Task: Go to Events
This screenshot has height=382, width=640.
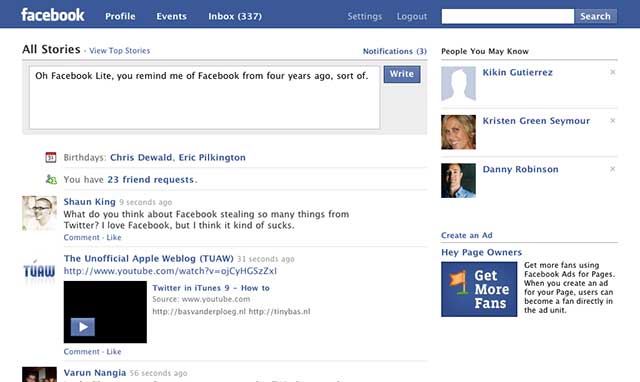Action: coord(171,16)
